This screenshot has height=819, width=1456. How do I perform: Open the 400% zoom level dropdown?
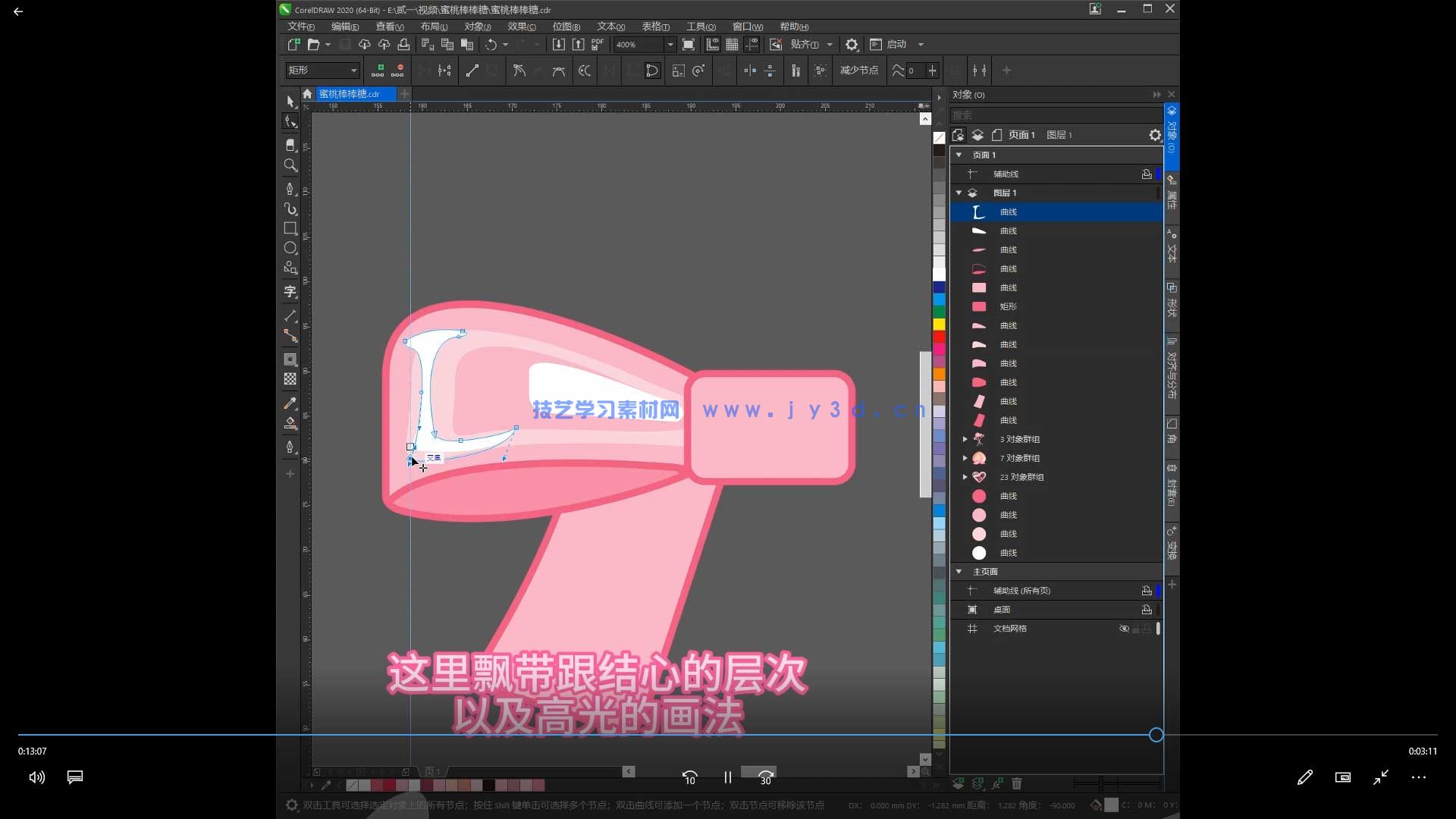coord(670,44)
